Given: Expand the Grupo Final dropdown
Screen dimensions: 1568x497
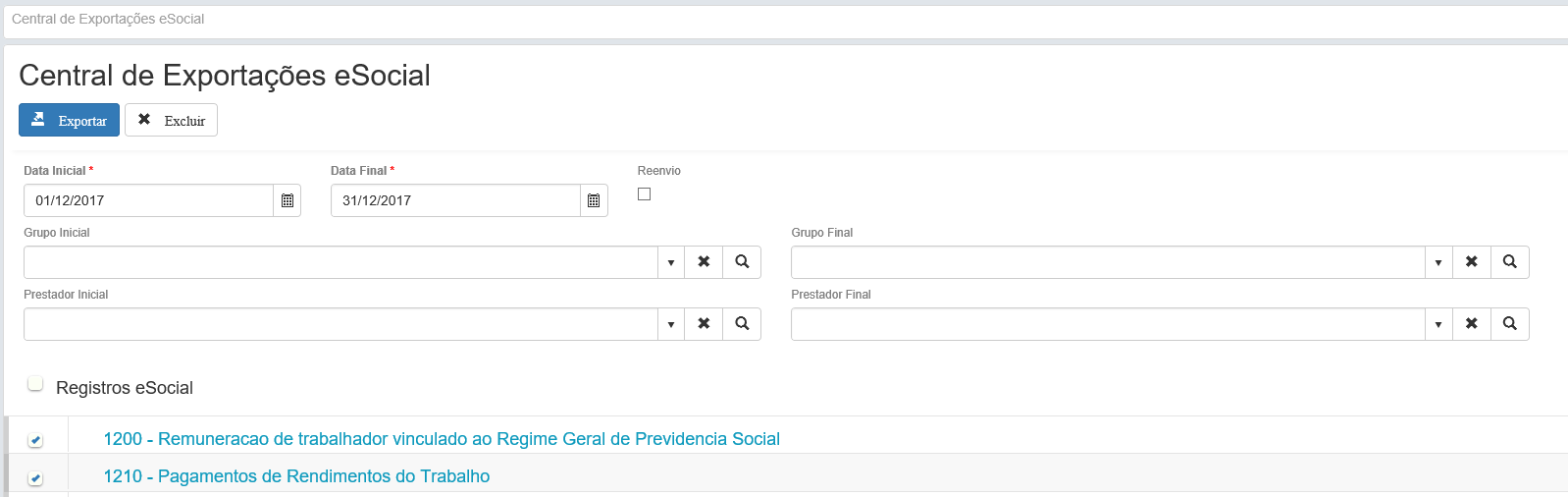Looking at the screenshot, I should [x=1438, y=262].
